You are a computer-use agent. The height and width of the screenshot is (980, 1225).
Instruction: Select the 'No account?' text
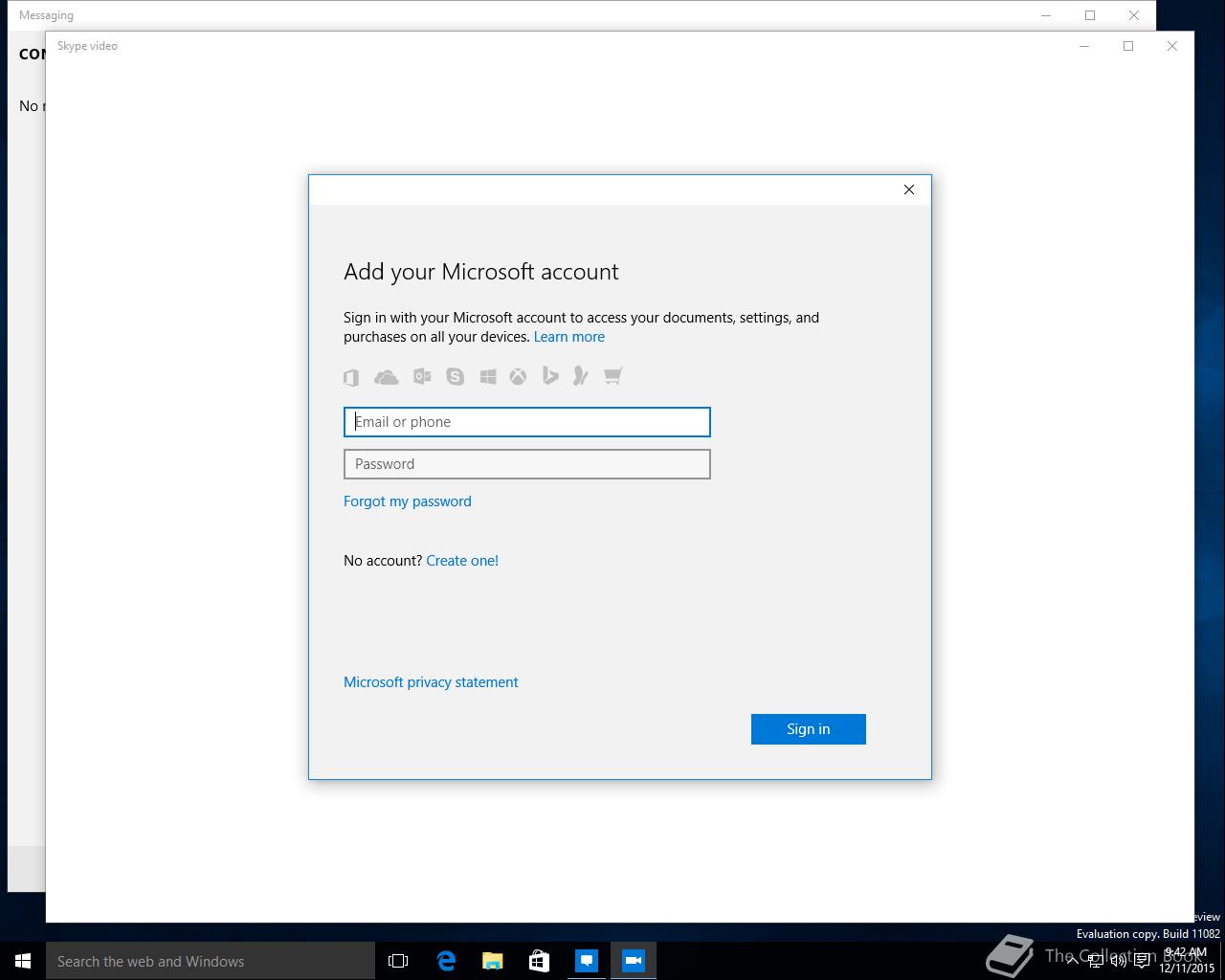click(x=383, y=561)
